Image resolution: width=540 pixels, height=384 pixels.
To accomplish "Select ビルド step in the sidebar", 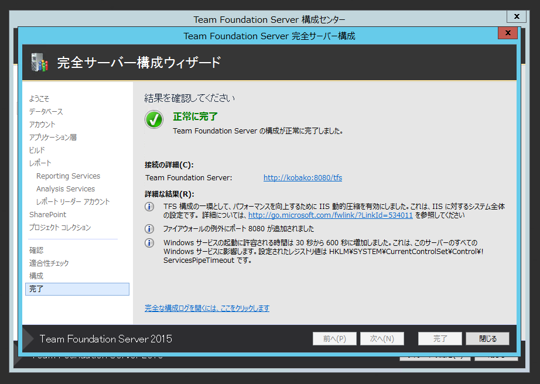I will point(37,150).
